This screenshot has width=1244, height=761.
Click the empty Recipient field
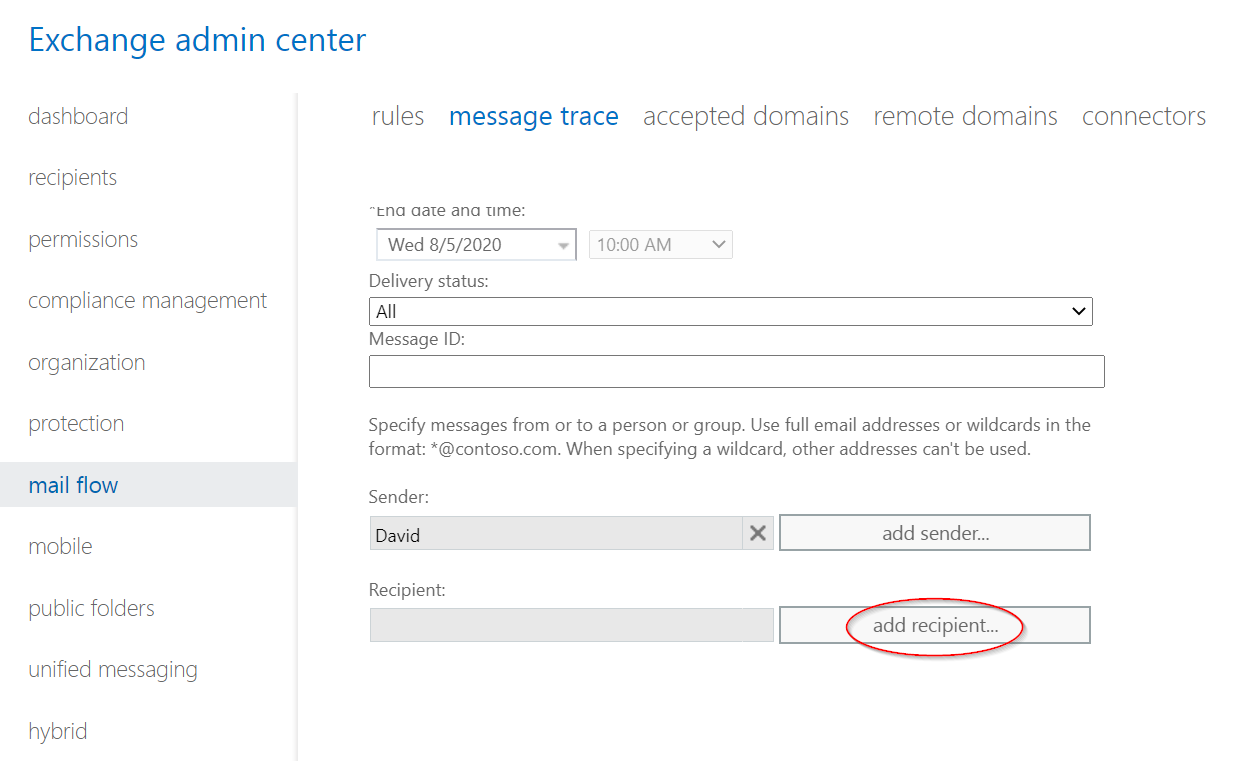pos(571,626)
